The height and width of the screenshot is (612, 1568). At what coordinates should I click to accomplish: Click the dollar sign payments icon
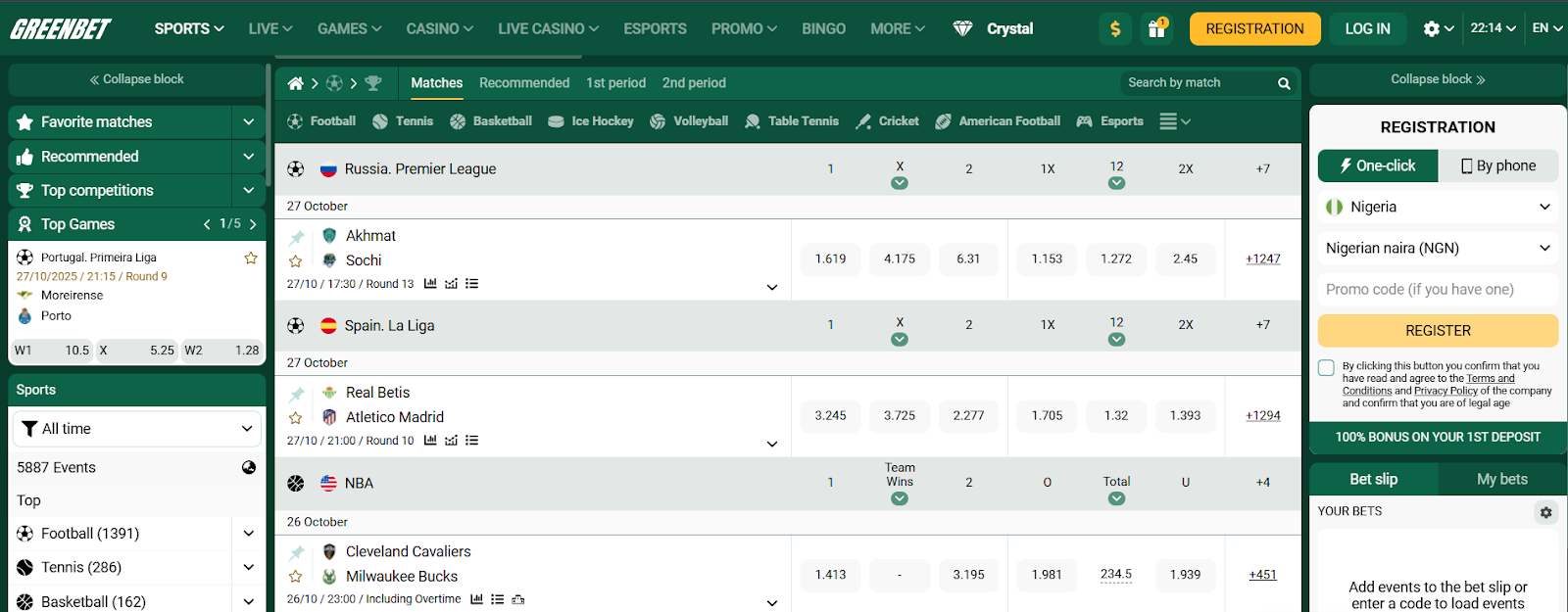point(1115,28)
